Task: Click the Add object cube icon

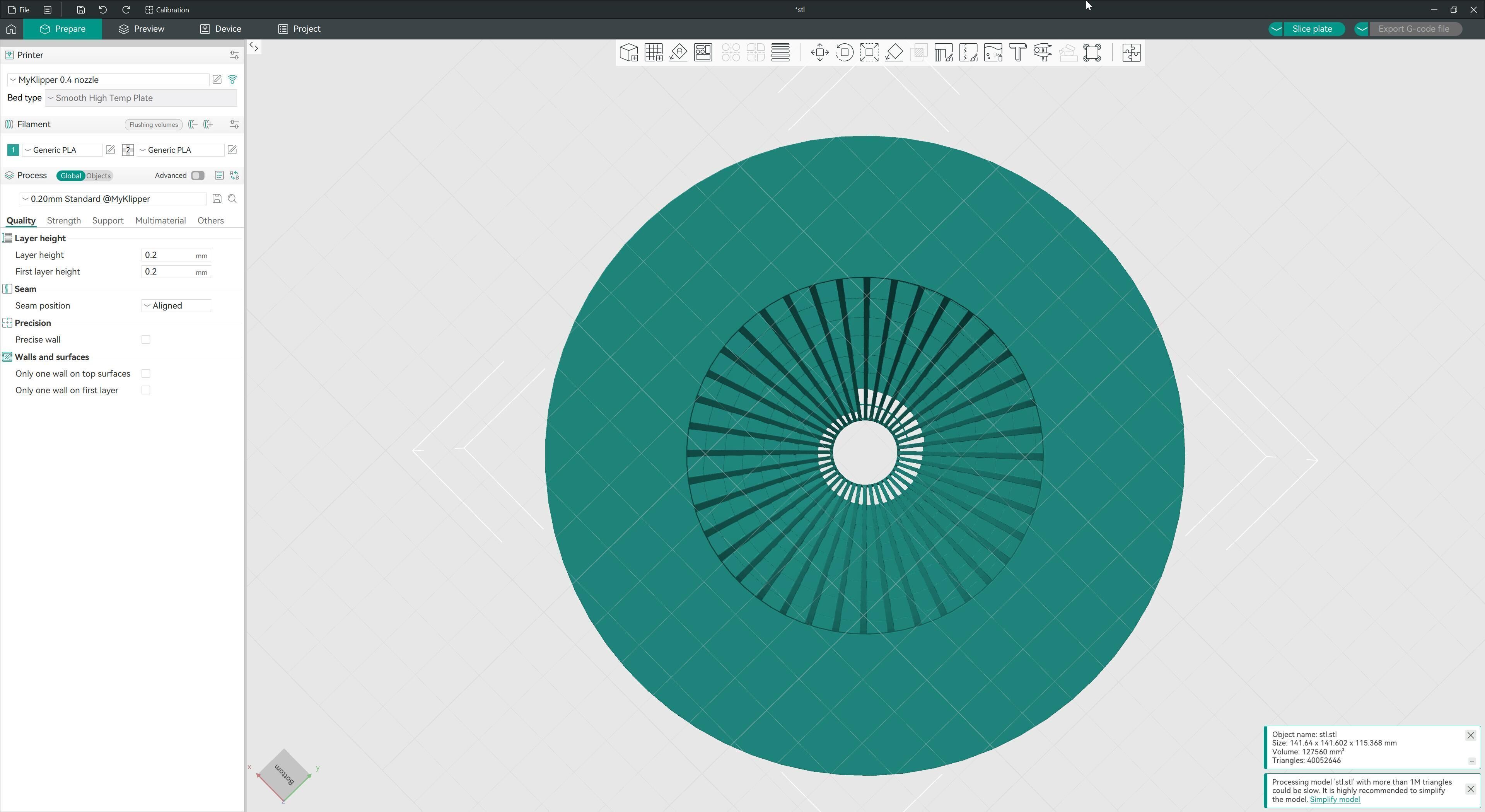Action: click(628, 53)
